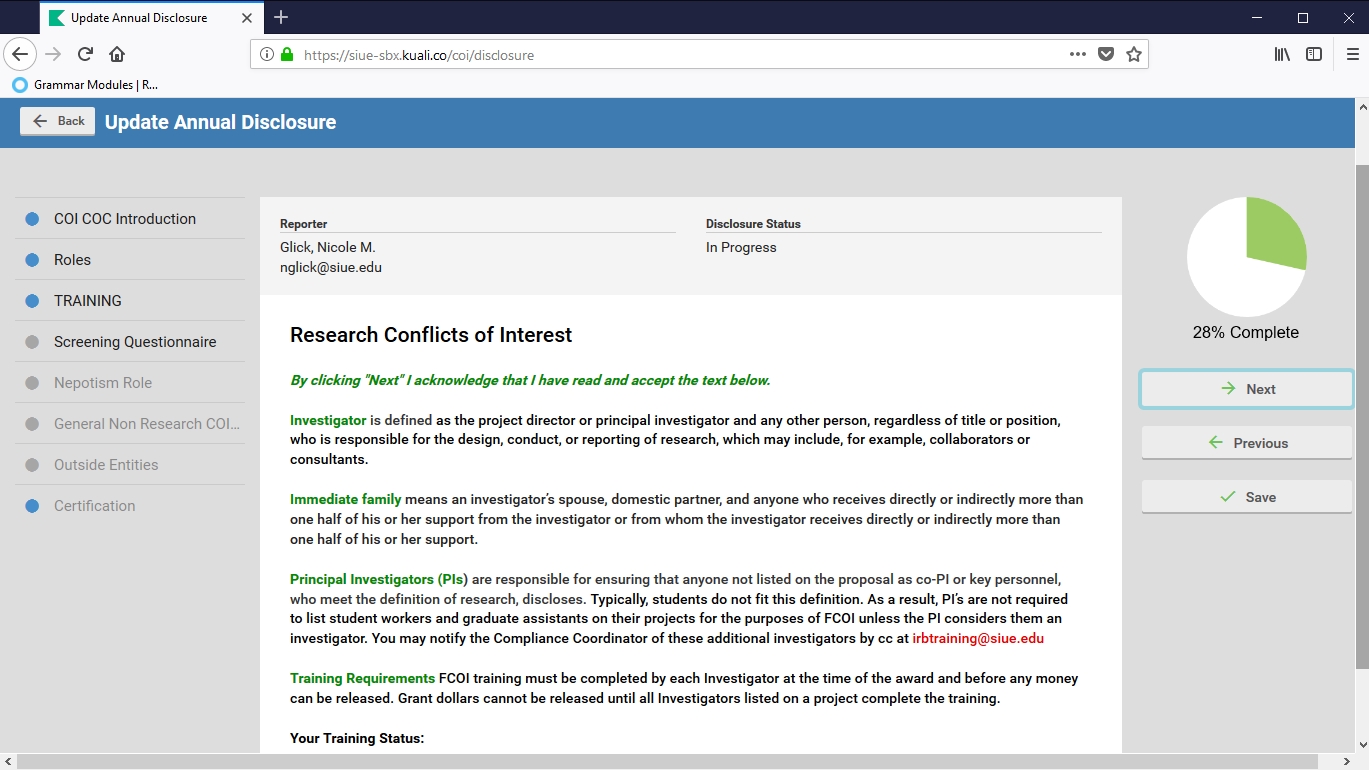Select COI COC Introduction step
The height and width of the screenshot is (770, 1369).
point(125,219)
